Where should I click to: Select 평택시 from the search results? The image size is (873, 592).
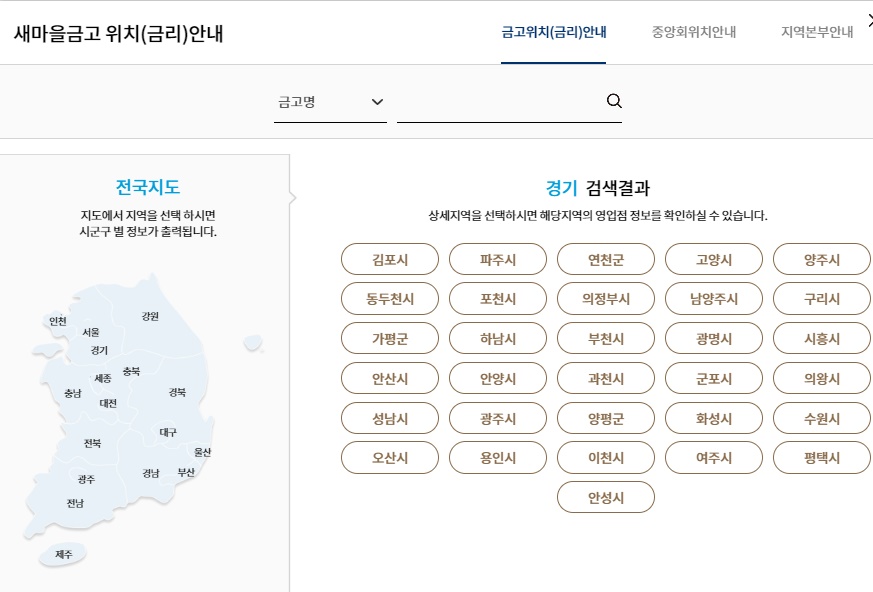click(821, 457)
